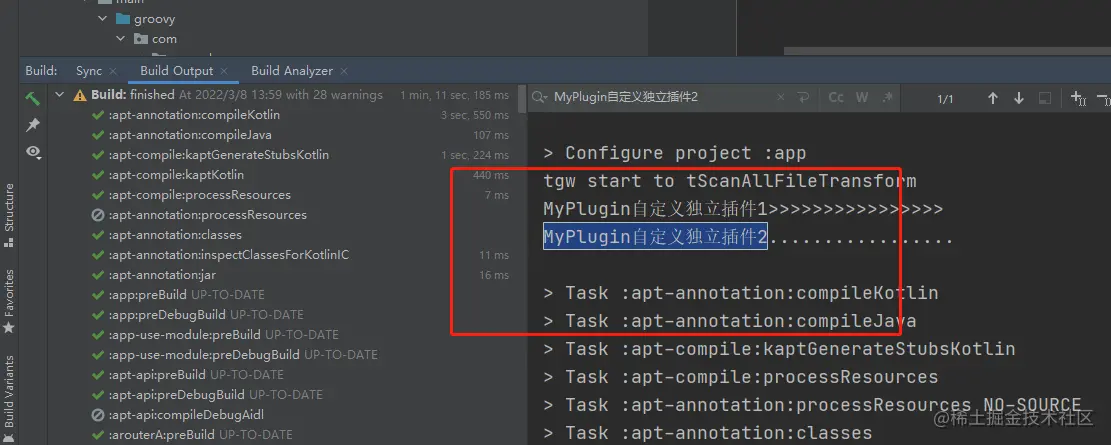
Task: Click the filter search results icon
Action: 1045,98
